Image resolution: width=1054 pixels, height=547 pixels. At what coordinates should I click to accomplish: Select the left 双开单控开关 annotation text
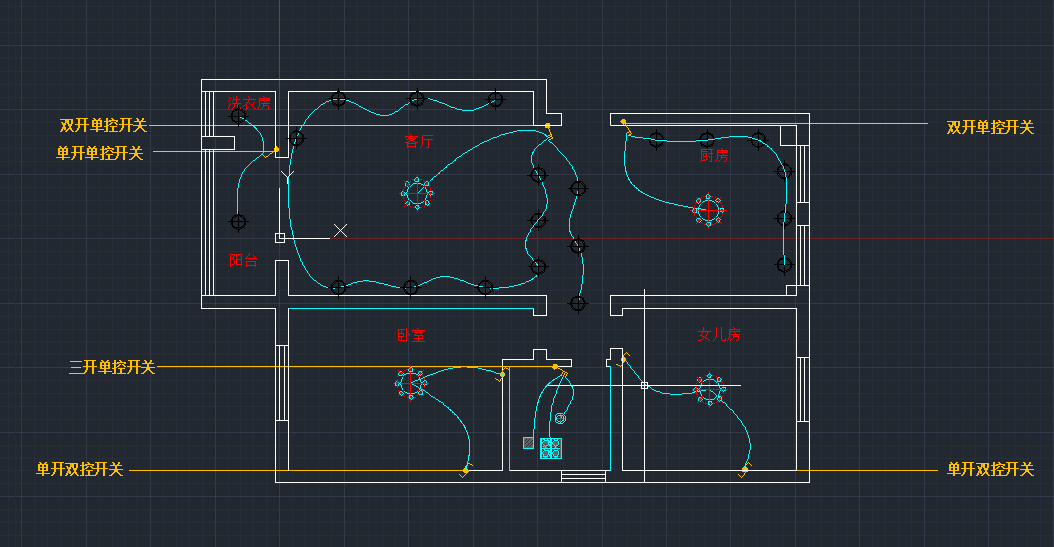[103, 125]
